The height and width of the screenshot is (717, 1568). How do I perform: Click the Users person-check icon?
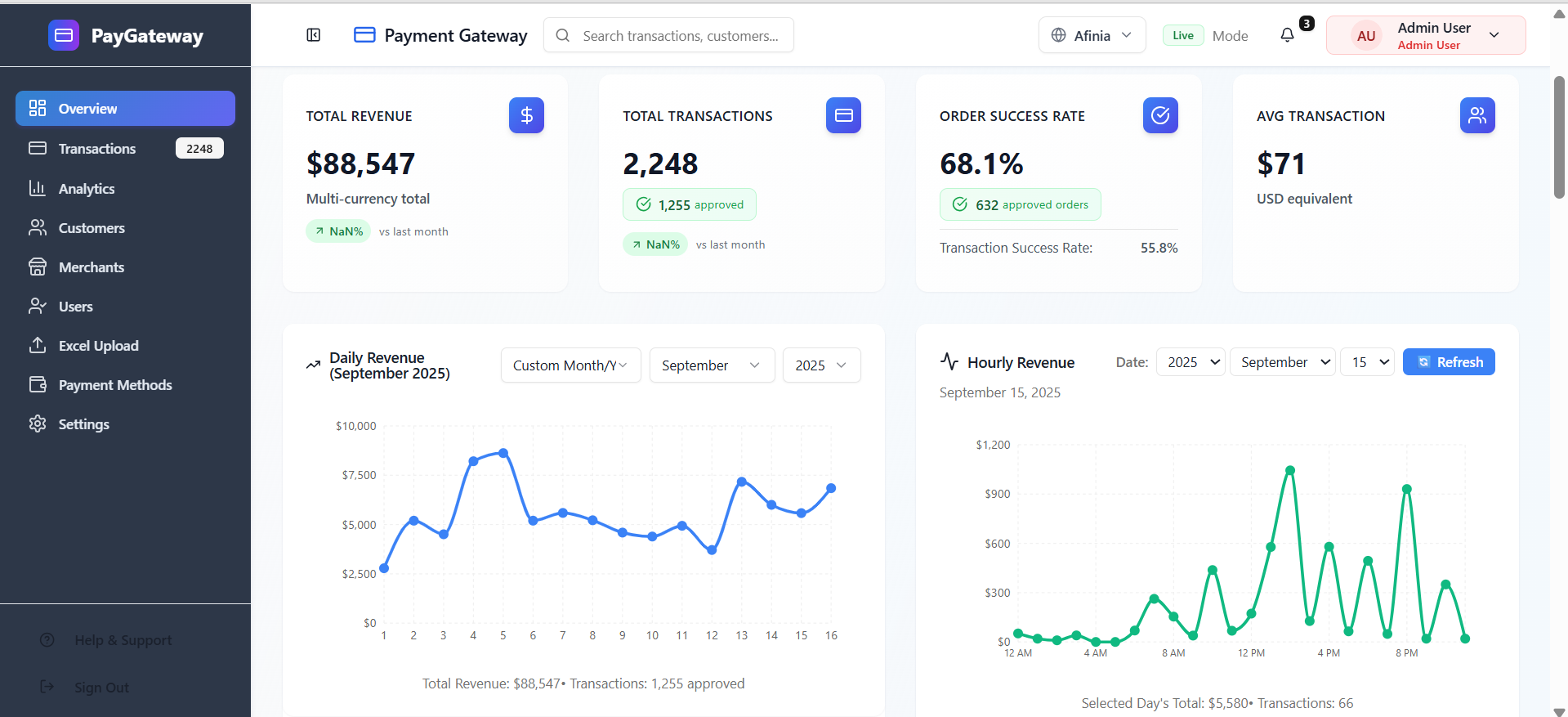pos(38,306)
